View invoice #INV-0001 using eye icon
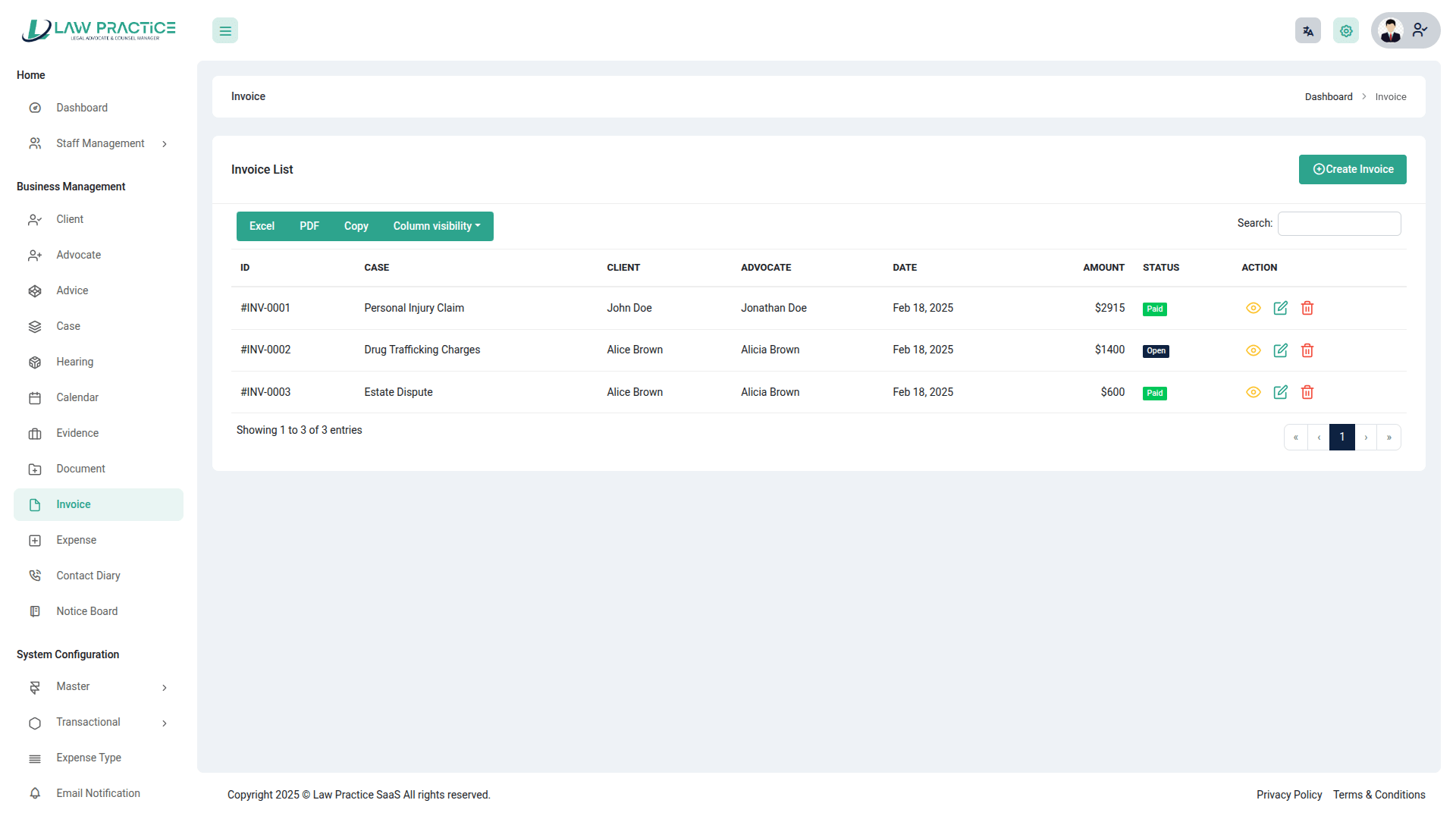Screen dimensions: 1456x819 tap(1253, 308)
